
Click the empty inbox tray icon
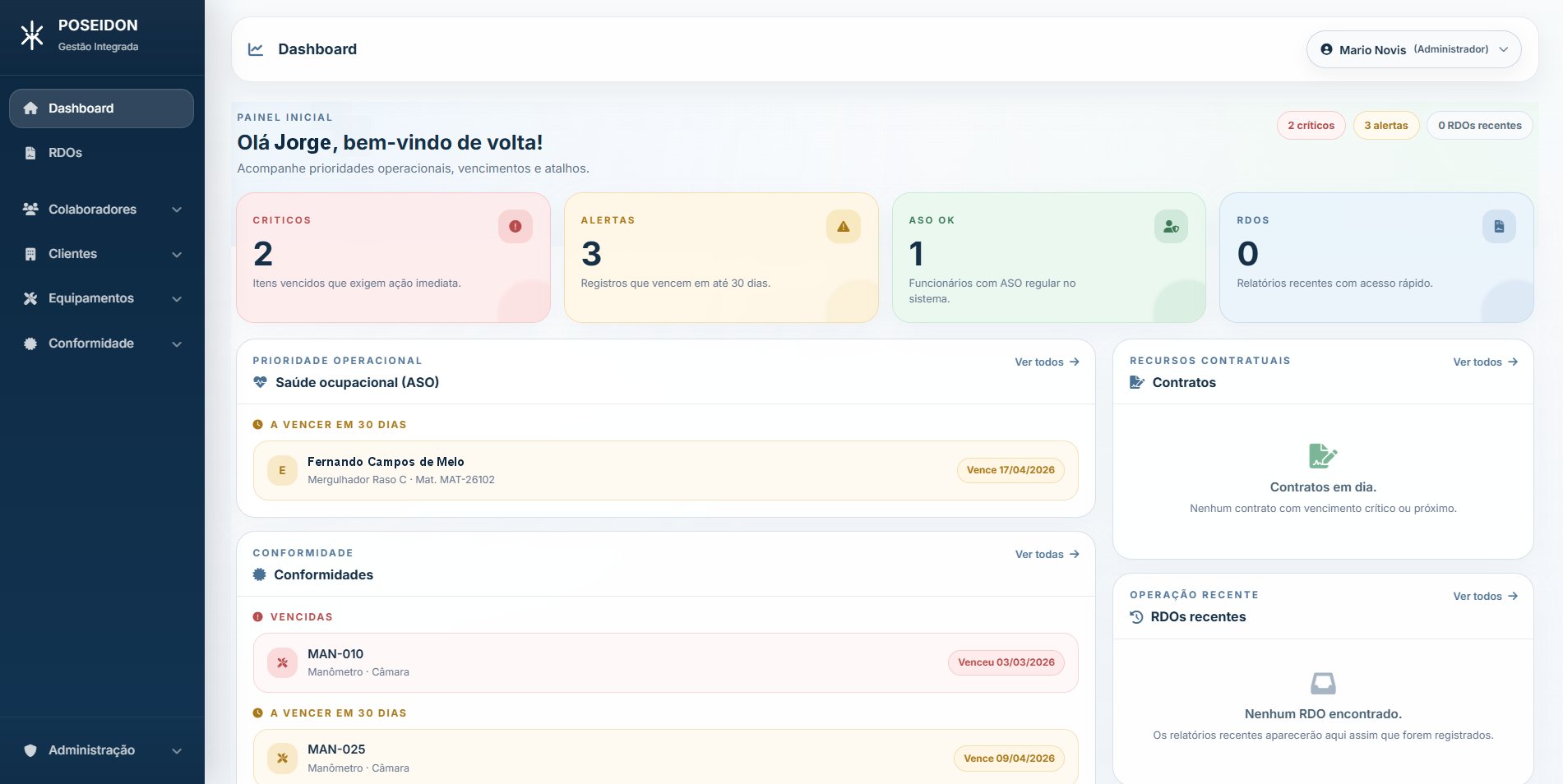point(1322,683)
